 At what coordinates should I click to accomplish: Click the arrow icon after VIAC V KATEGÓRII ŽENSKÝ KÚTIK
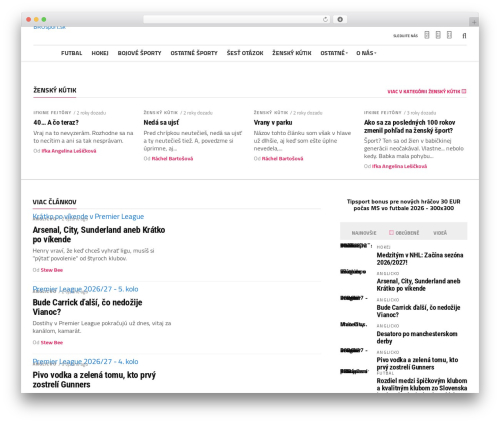coord(464,91)
